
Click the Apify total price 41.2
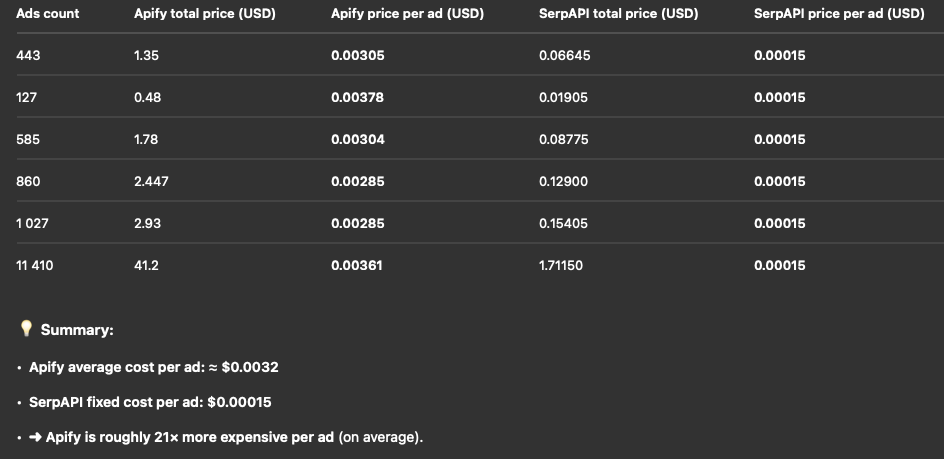pos(146,266)
